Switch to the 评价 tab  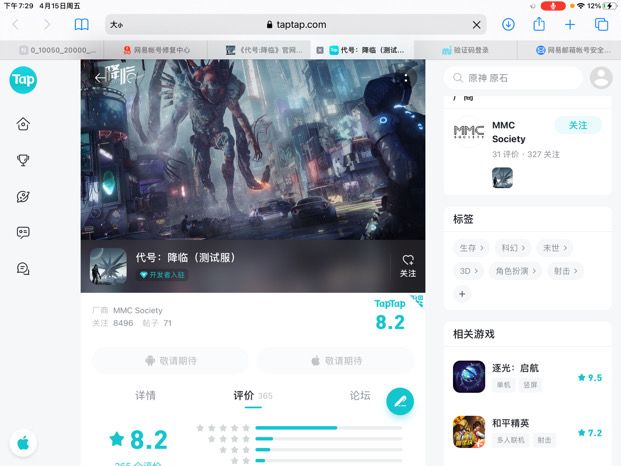[x=253, y=395]
